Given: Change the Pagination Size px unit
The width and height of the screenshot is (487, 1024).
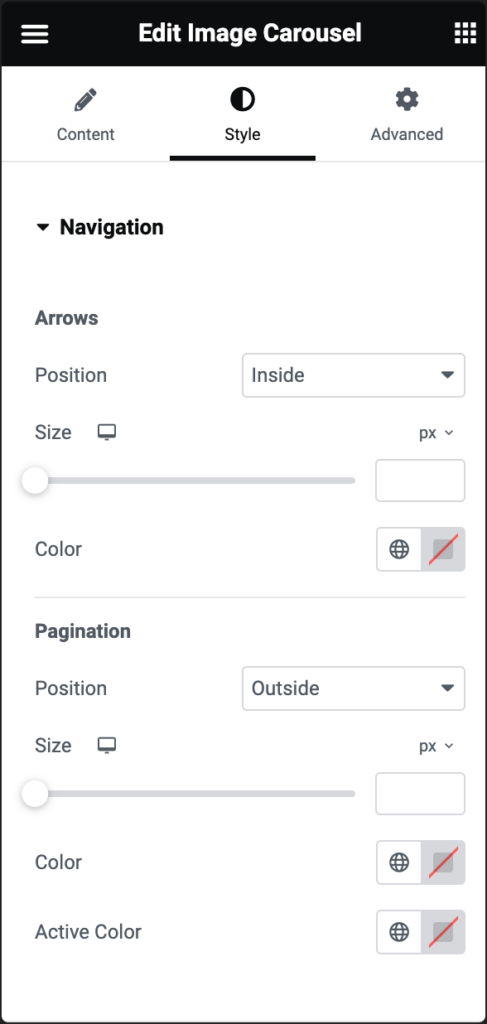Looking at the screenshot, I should (x=436, y=746).
